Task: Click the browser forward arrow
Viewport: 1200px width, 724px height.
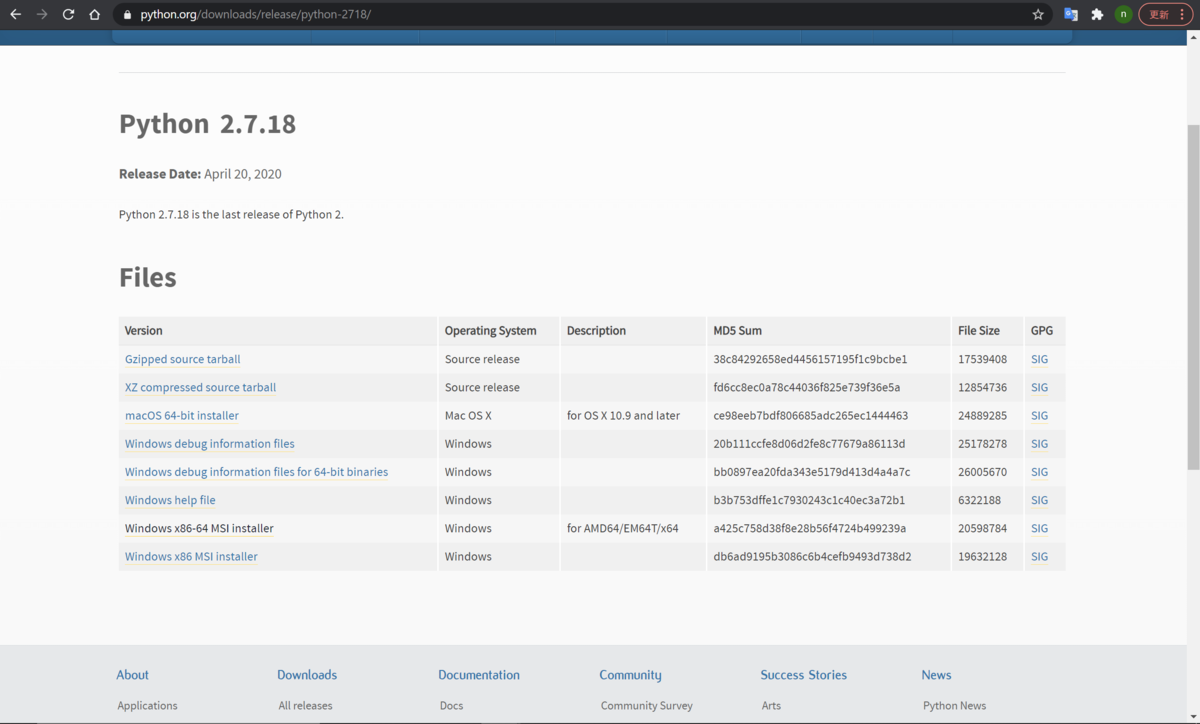Action: [x=41, y=14]
